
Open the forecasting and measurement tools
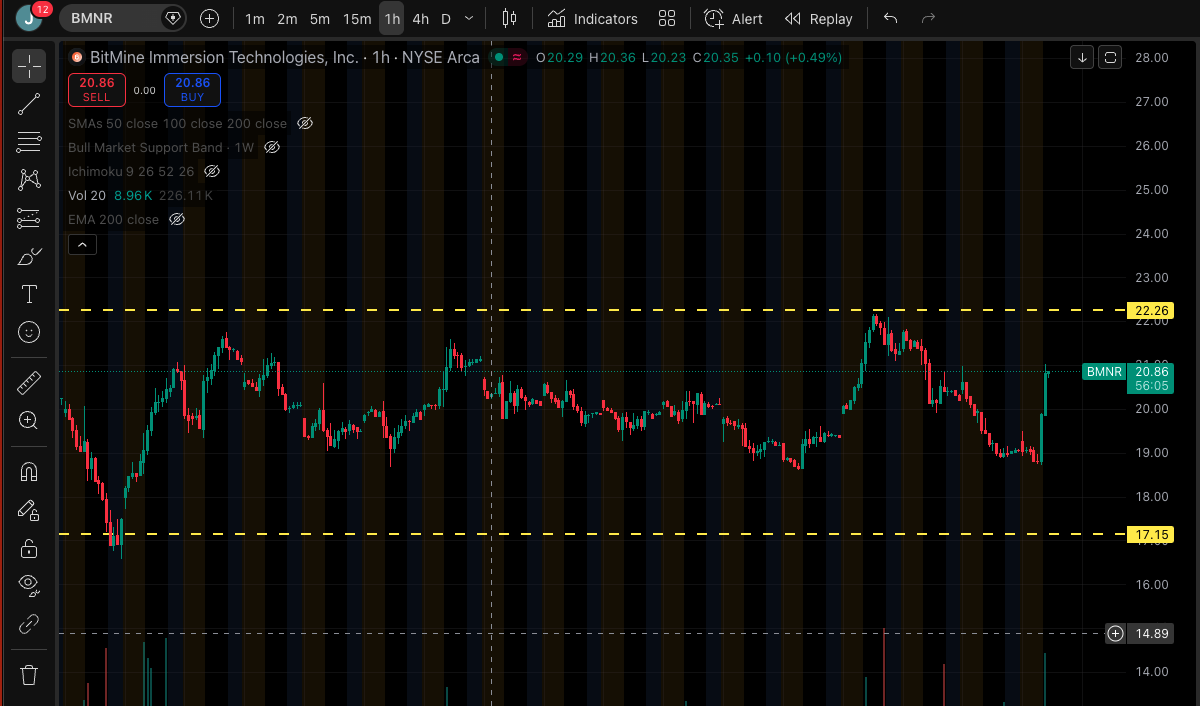[29, 218]
